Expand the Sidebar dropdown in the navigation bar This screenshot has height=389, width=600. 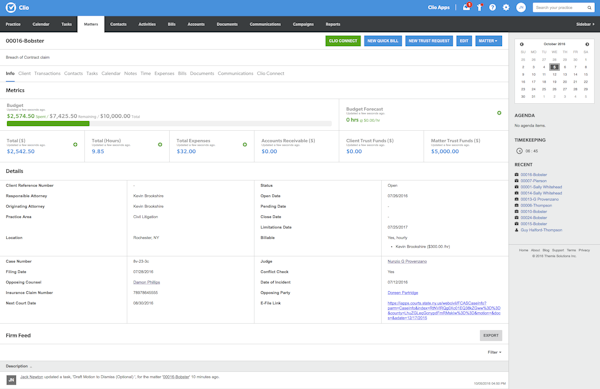pyautogui.click(x=585, y=24)
